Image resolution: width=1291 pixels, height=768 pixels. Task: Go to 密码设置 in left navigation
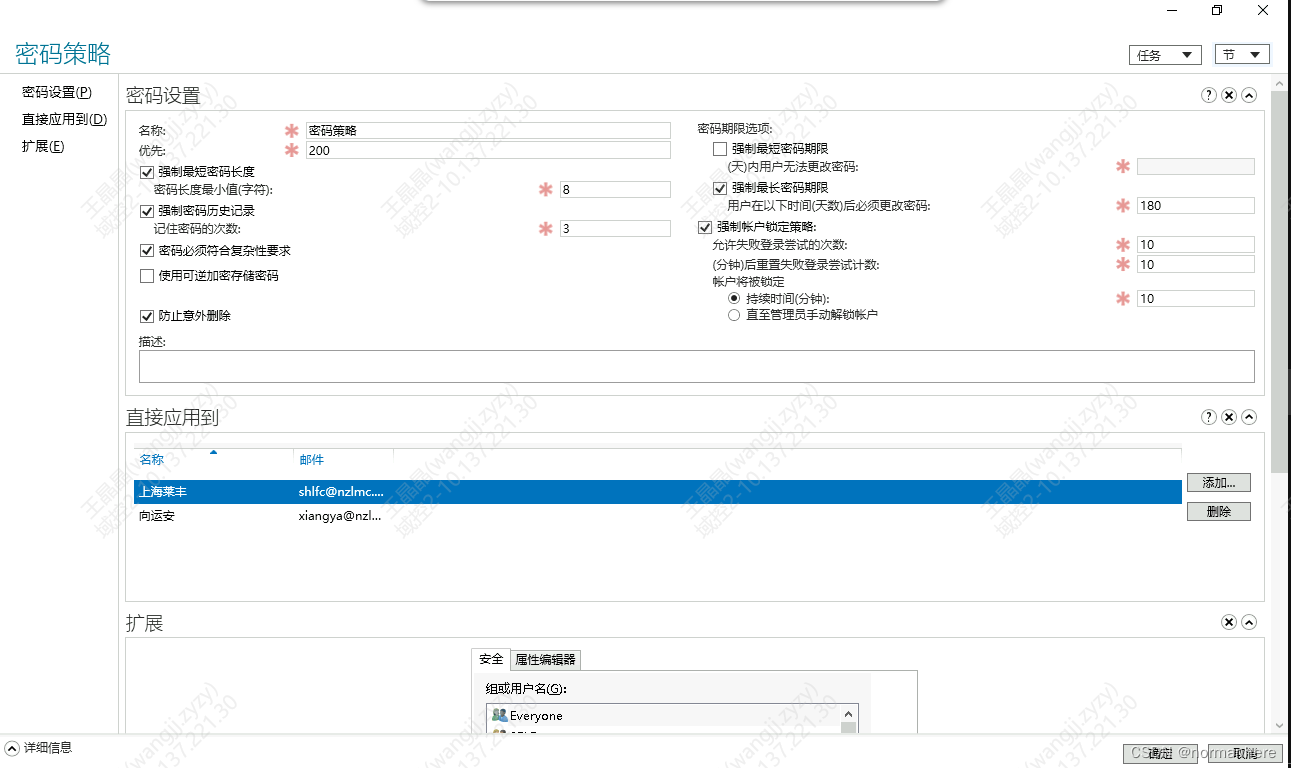pyautogui.click(x=57, y=92)
